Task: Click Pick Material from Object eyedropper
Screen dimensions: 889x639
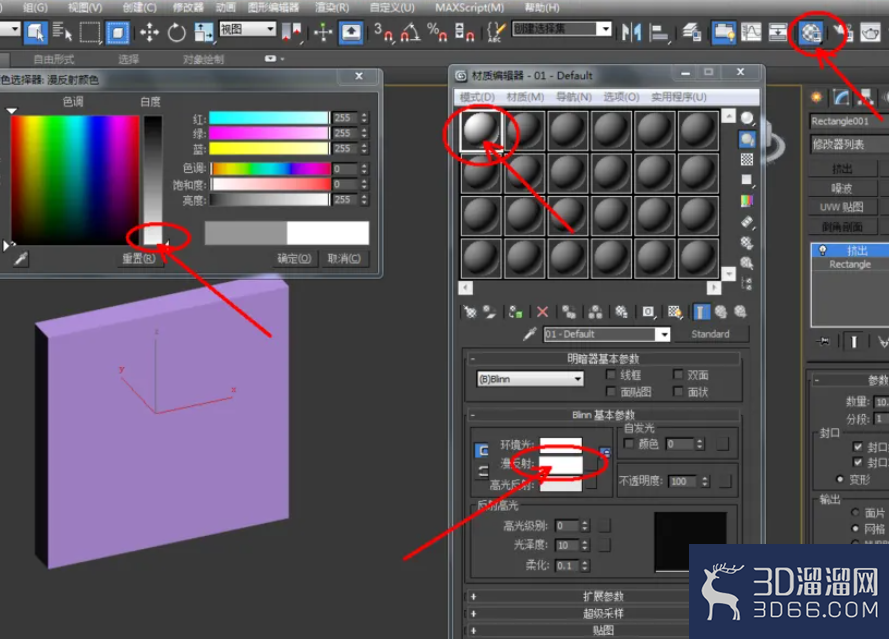Action: click(529, 334)
